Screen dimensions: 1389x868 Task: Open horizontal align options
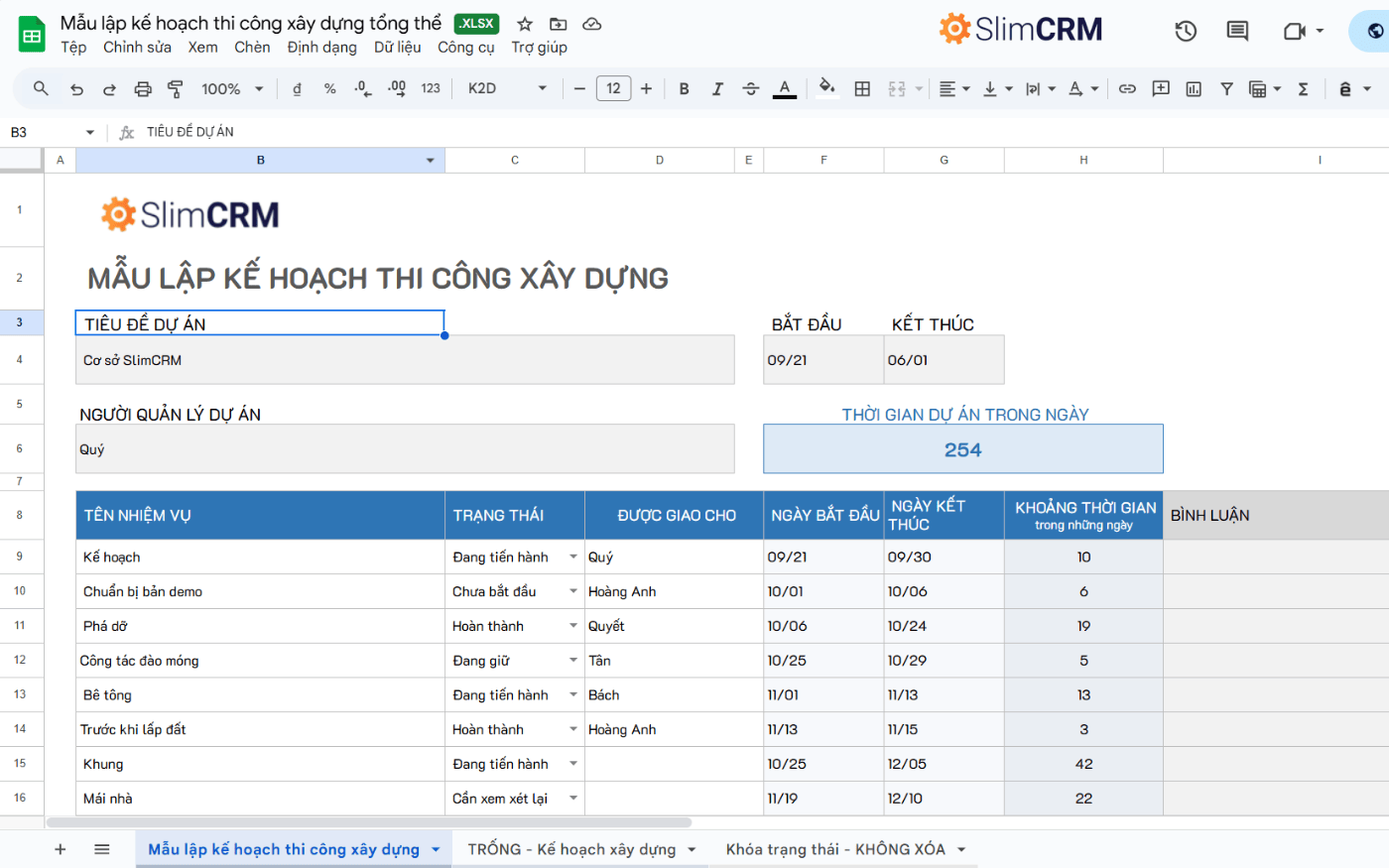click(x=953, y=89)
